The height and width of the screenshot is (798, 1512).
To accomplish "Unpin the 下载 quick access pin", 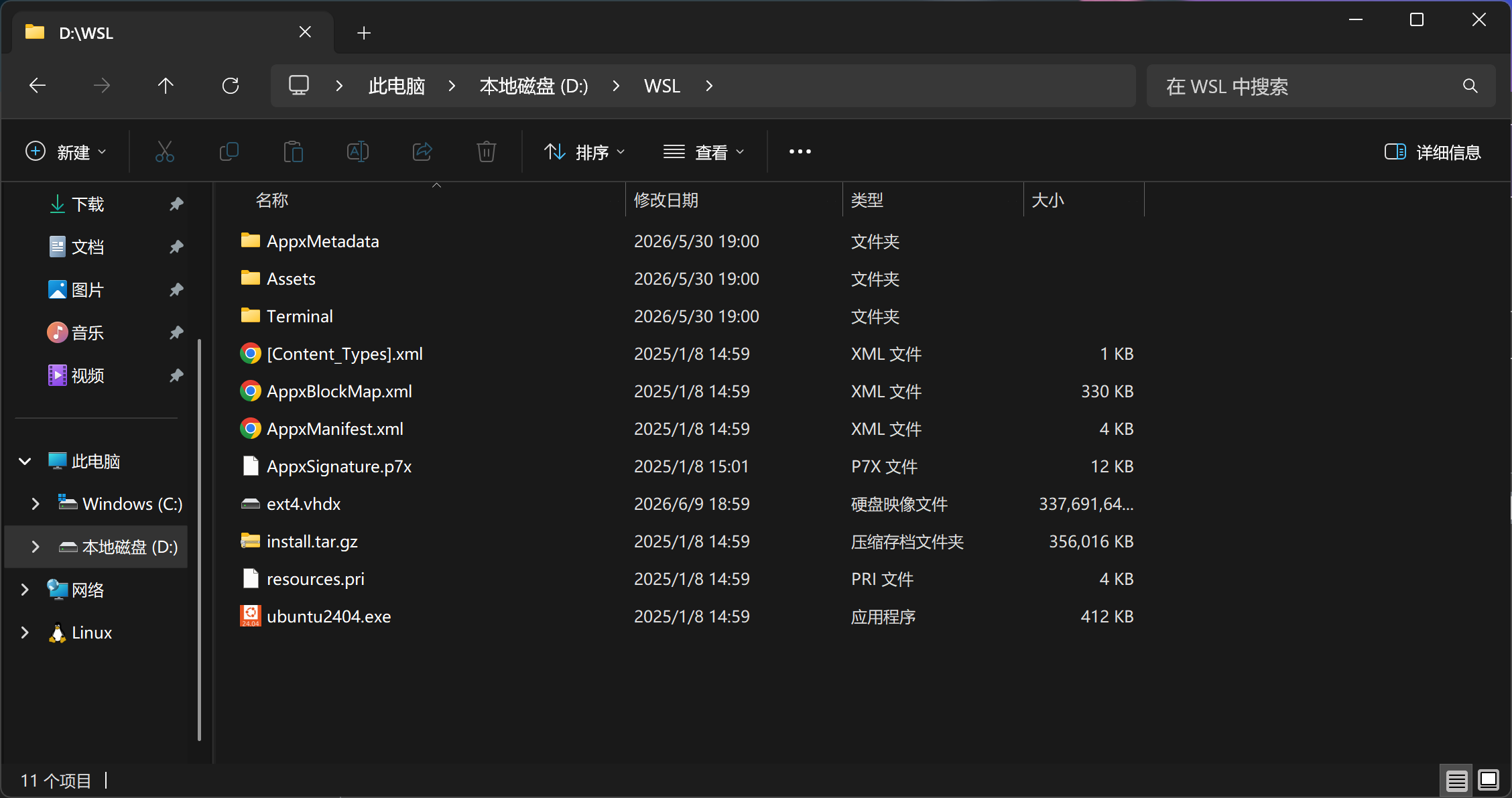I will click(x=176, y=204).
